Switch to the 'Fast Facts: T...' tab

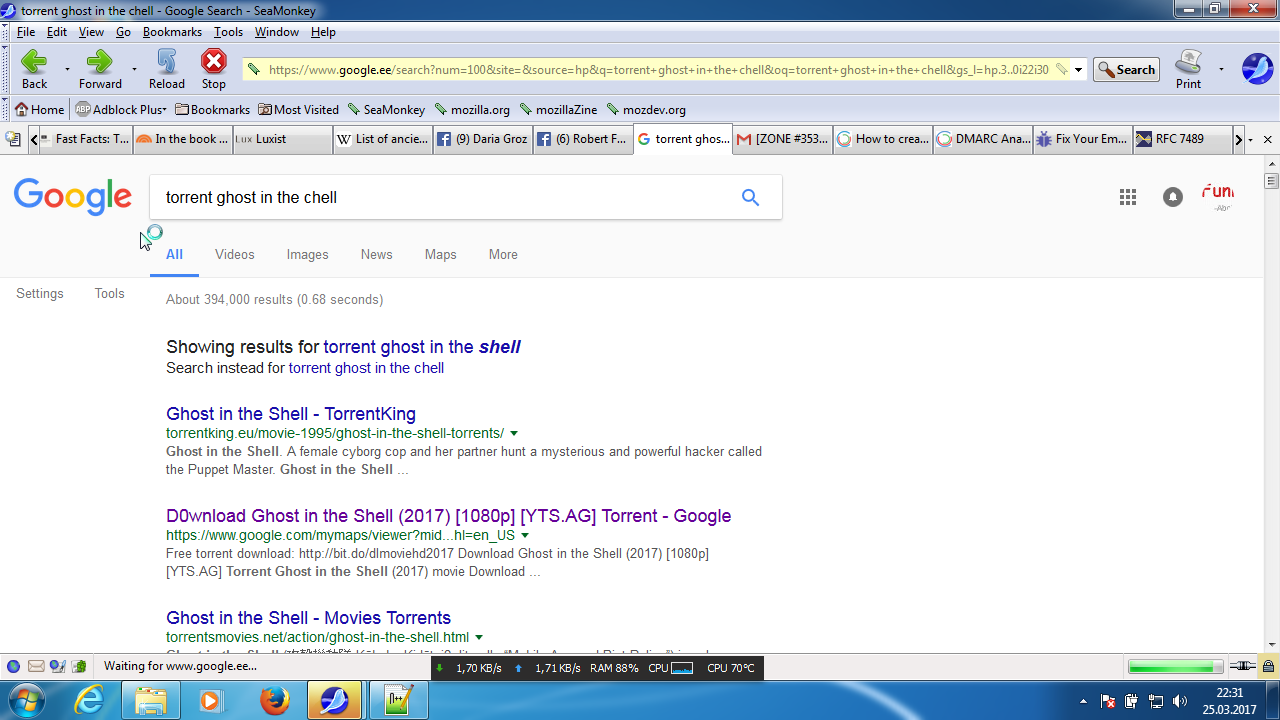[x=88, y=139]
